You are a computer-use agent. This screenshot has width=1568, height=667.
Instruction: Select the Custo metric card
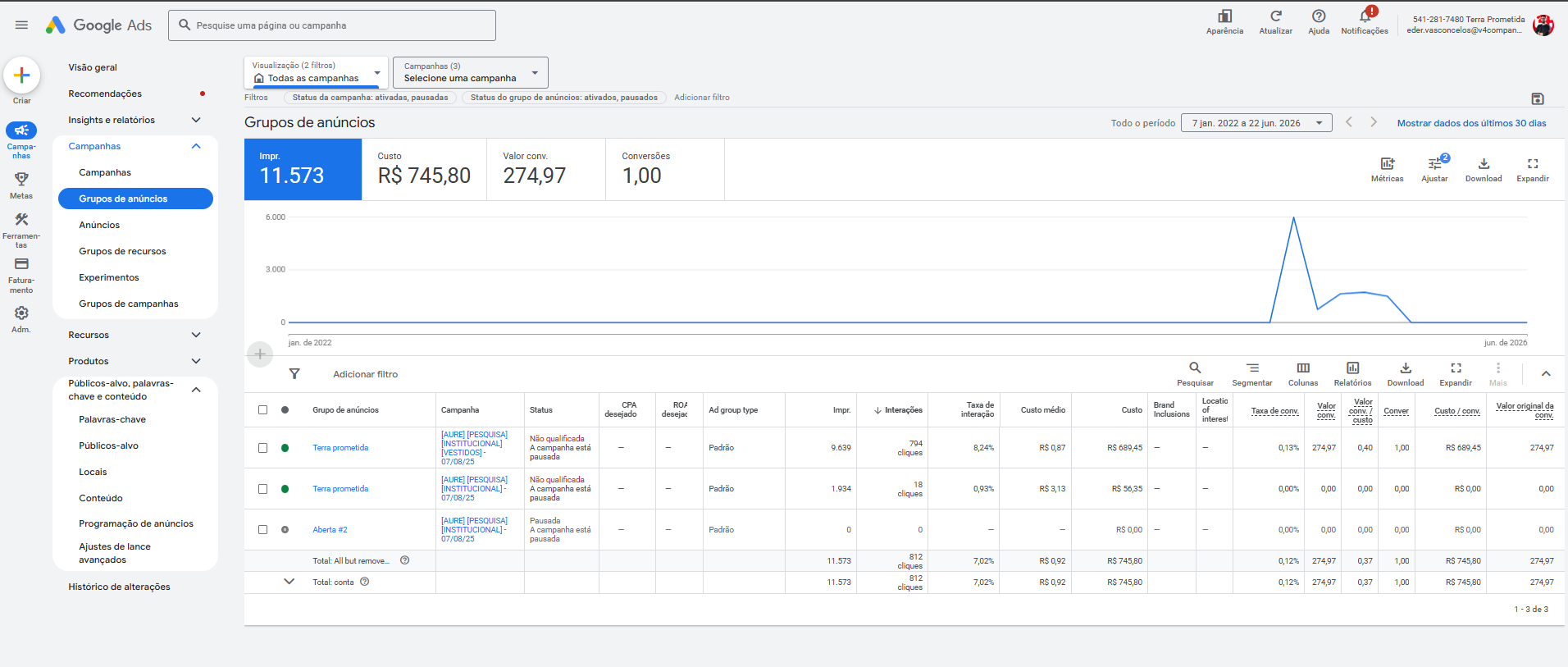(x=424, y=169)
